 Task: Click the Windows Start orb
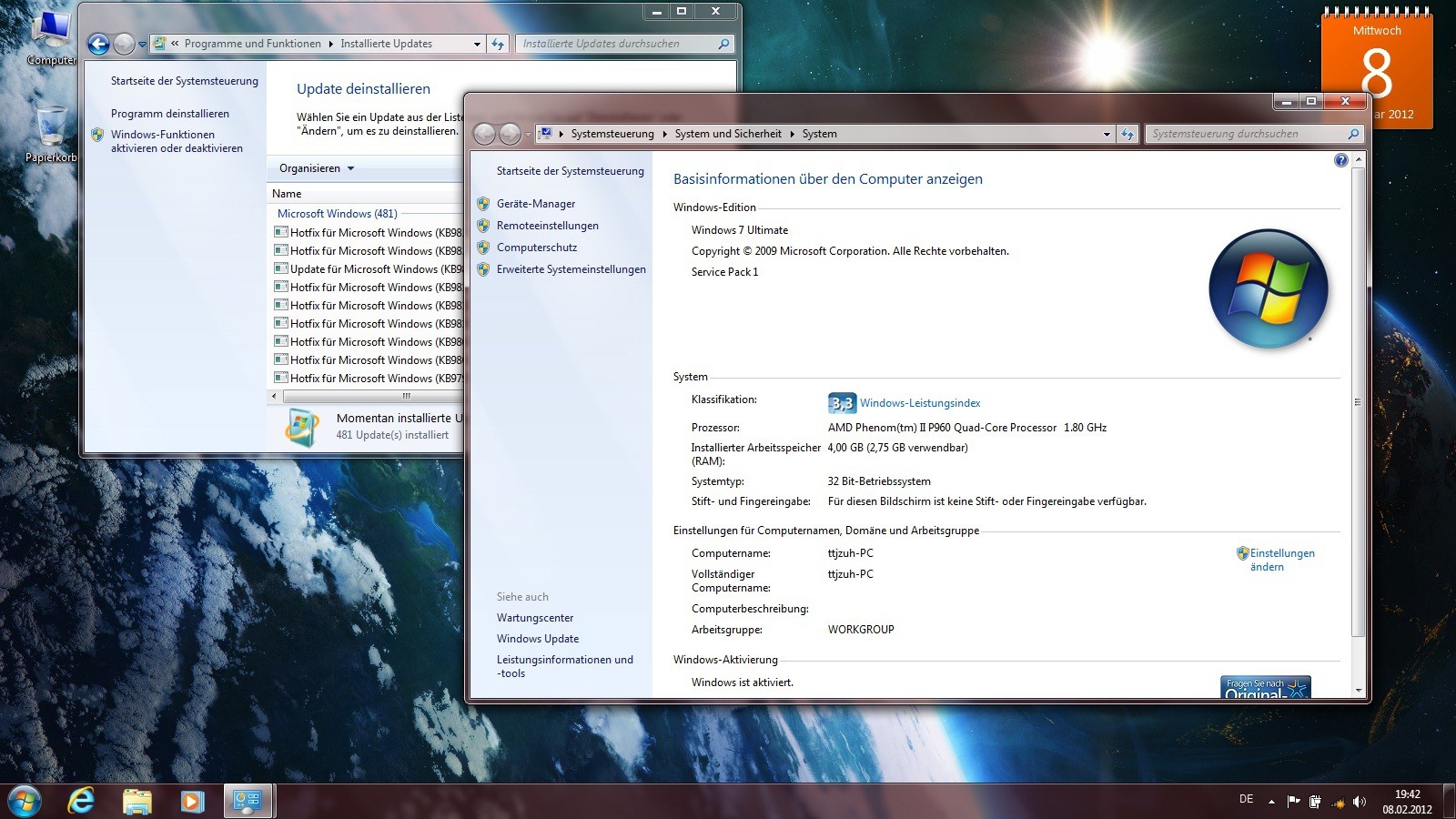tap(25, 802)
